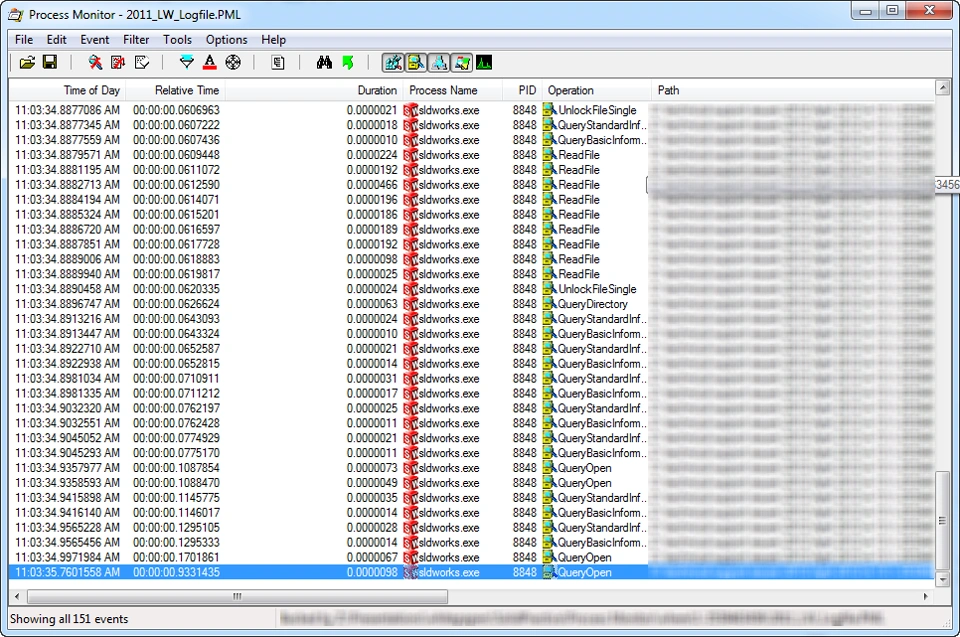Click status text Showing all 151 events
The image size is (960, 637).
tap(69, 619)
